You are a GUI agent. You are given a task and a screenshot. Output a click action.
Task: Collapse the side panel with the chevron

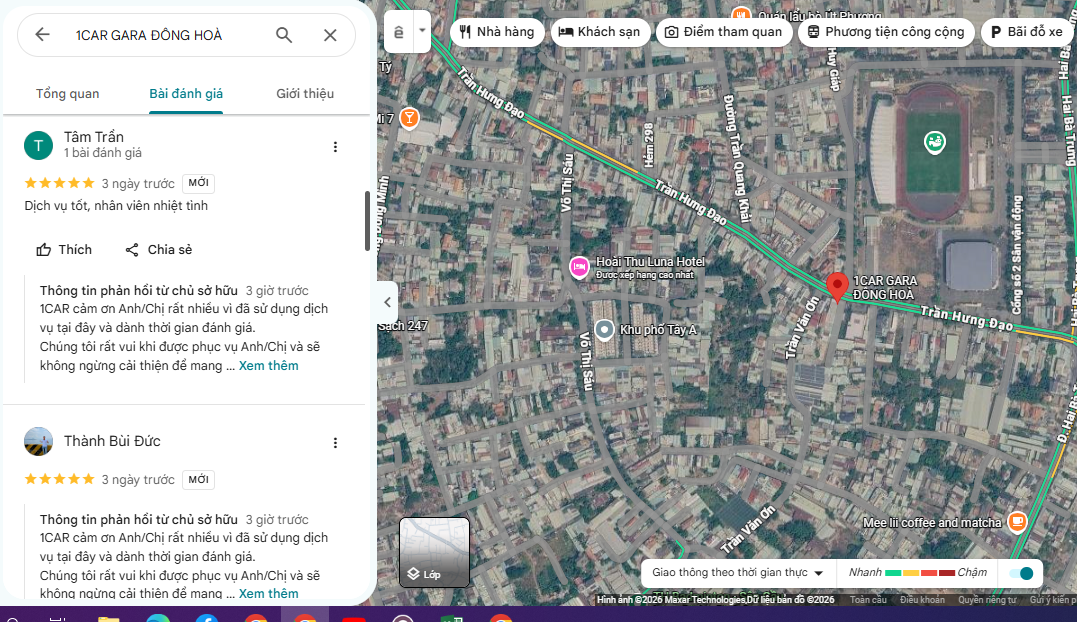click(x=387, y=302)
